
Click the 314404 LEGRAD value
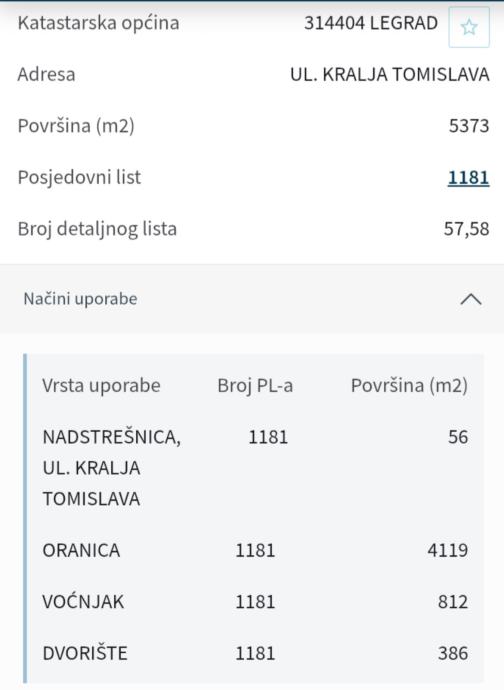click(371, 23)
